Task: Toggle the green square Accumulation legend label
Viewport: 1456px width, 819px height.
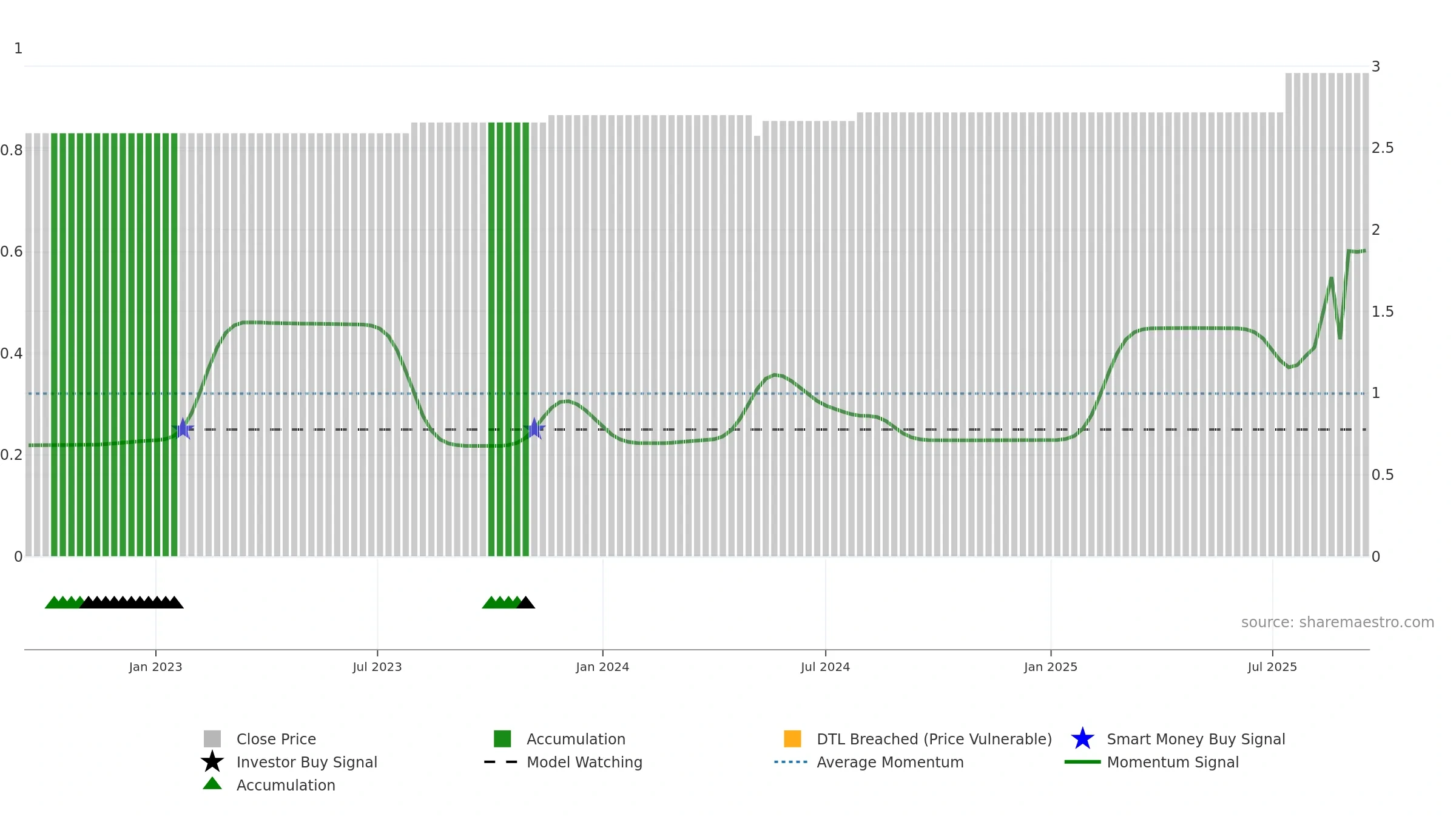Action: [576, 739]
